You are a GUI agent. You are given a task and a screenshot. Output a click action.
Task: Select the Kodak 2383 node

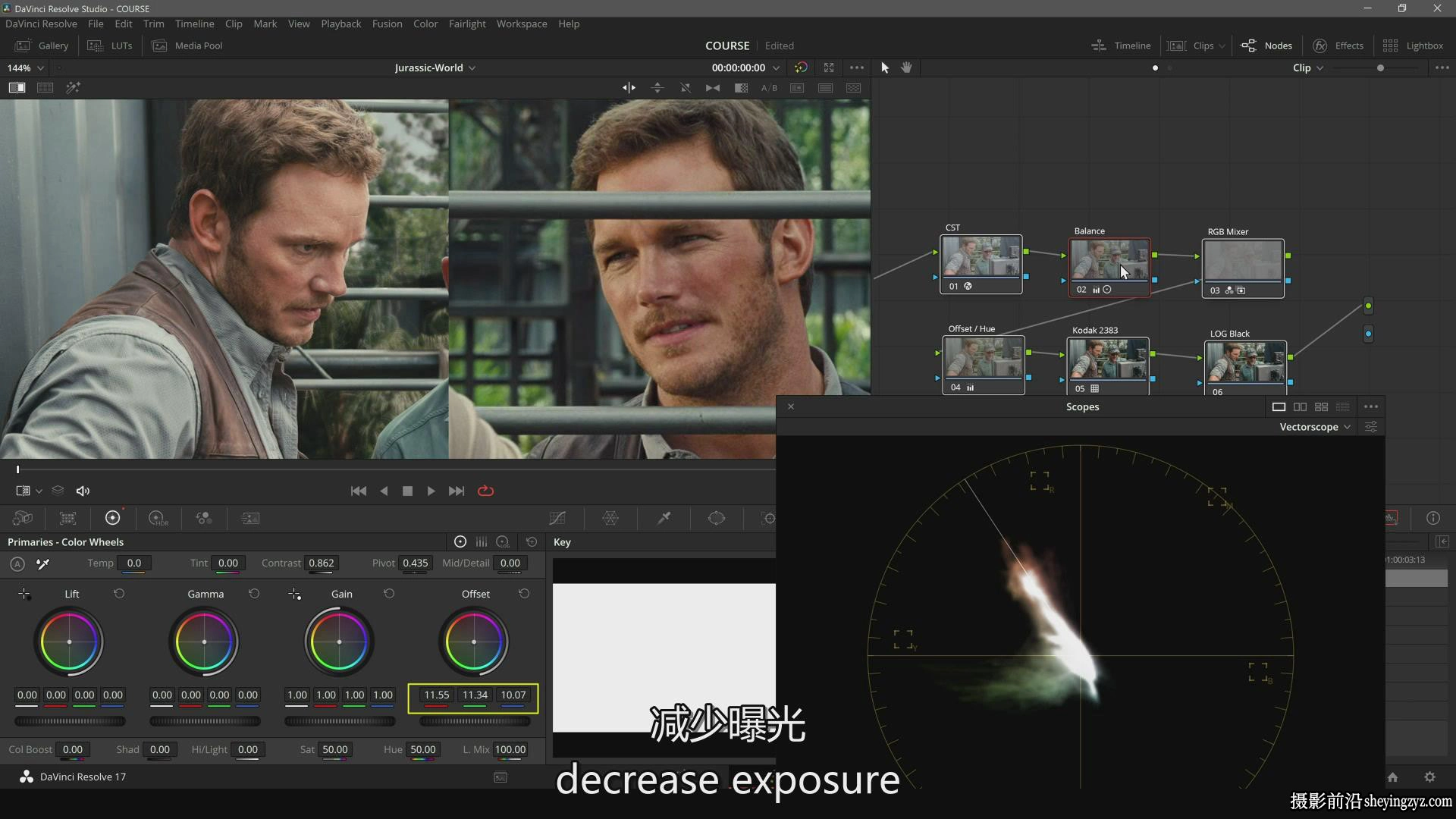(1108, 366)
